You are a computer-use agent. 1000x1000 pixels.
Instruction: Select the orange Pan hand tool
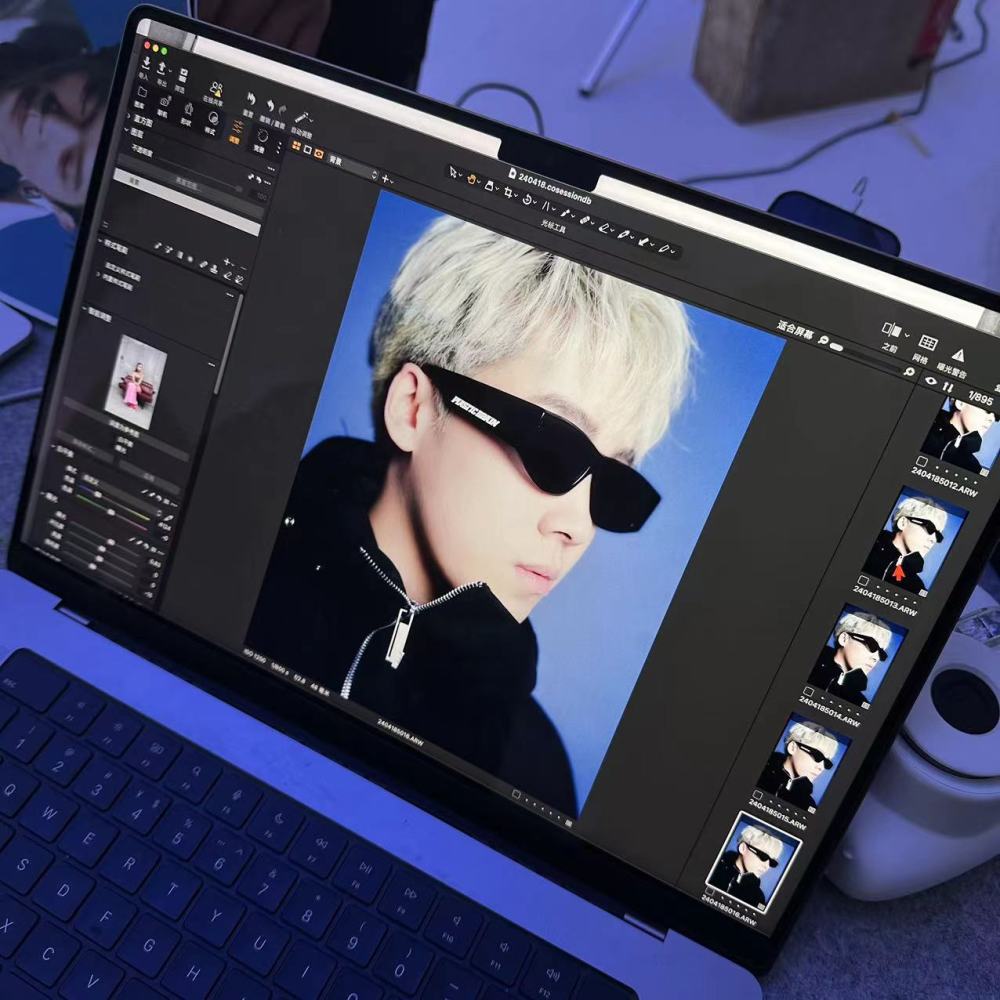[472, 179]
